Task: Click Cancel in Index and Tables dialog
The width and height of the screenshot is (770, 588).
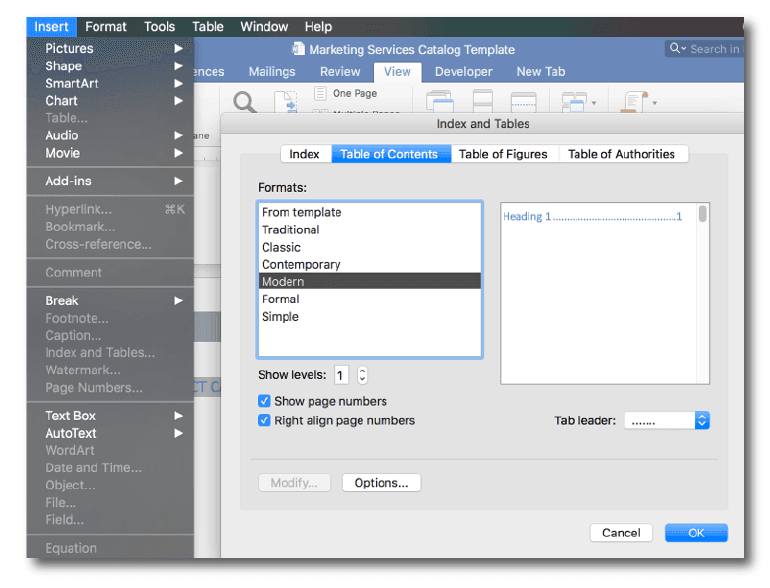Action: point(621,533)
